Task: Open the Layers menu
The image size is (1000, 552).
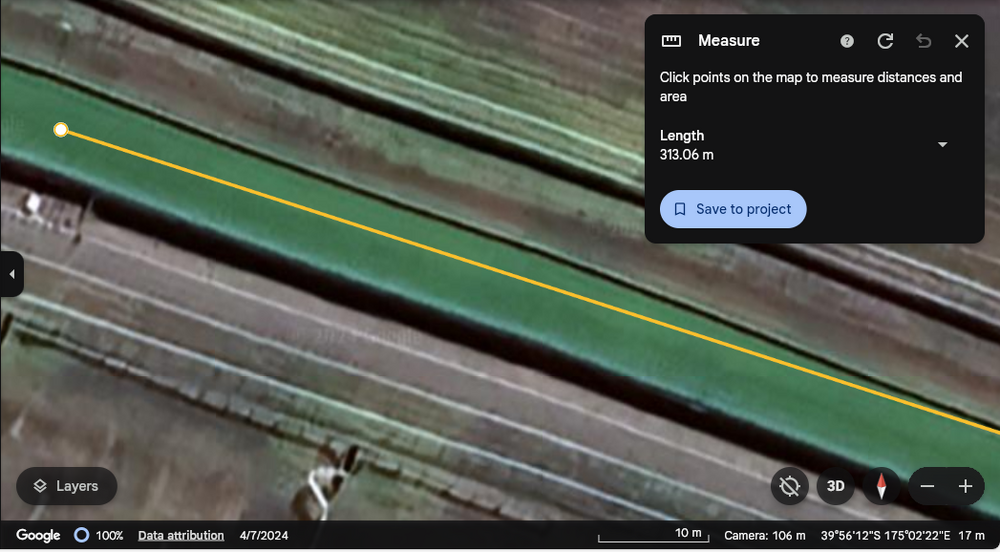Action: point(66,486)
